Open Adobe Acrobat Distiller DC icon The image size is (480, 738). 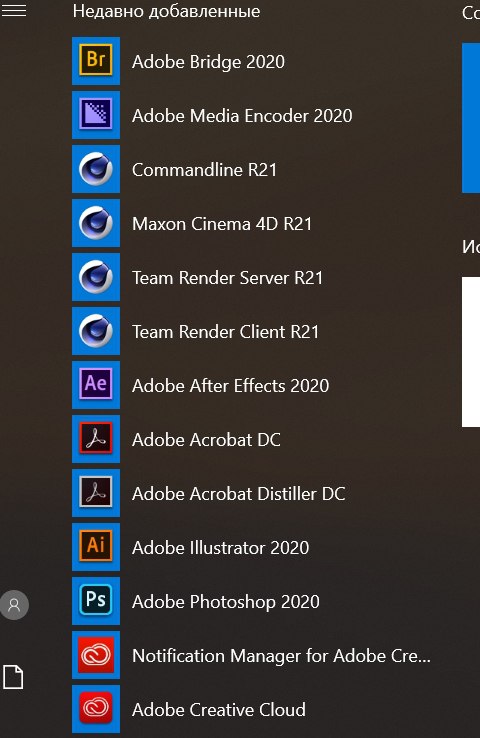[x=96, y=493]
